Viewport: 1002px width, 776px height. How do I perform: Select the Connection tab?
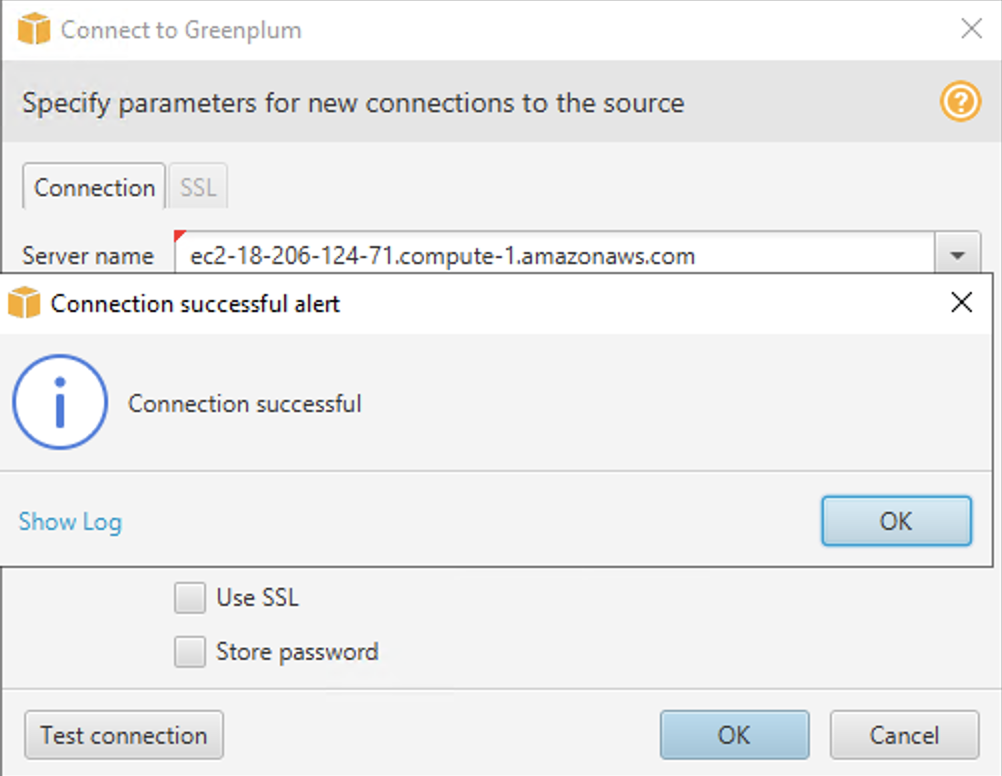click(x=93, y=187)
